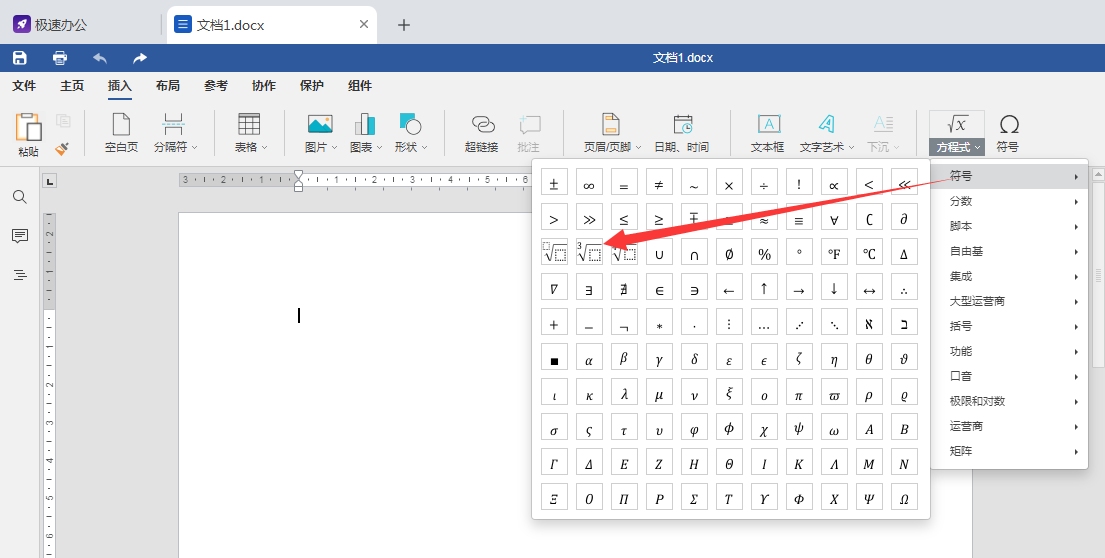Insert the not equal ≠ symbol
The width and height of the screenshot is (1105, 558).
click(659, 182)
